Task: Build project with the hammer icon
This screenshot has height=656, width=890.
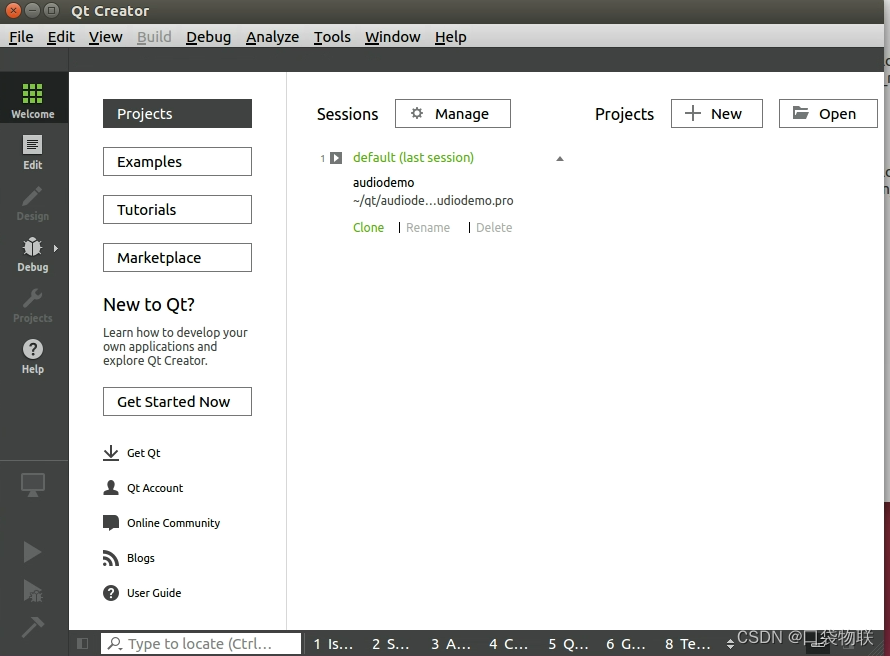Action: 32,627
